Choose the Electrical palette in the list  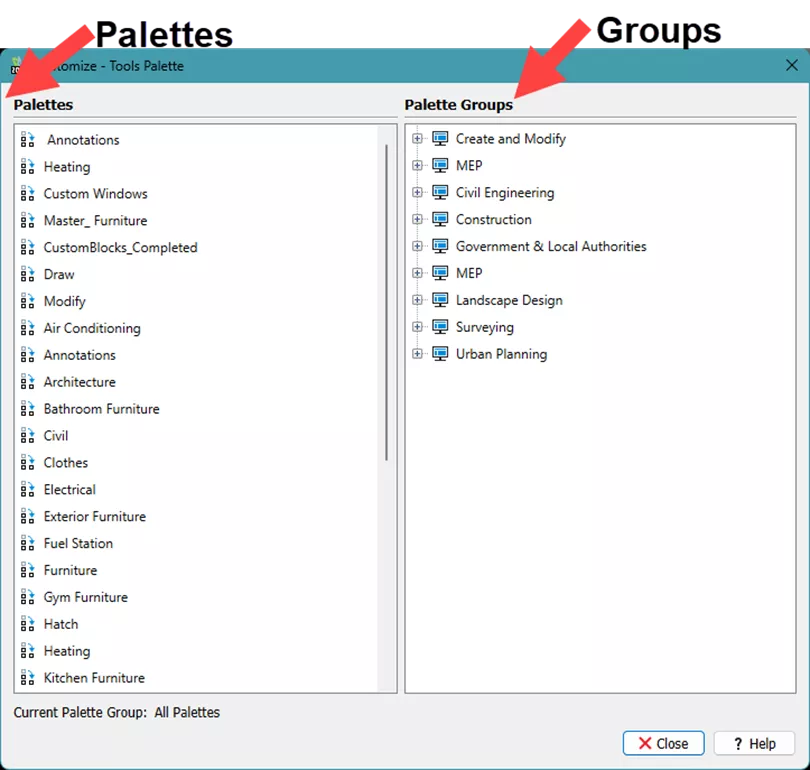pos(70,490)
